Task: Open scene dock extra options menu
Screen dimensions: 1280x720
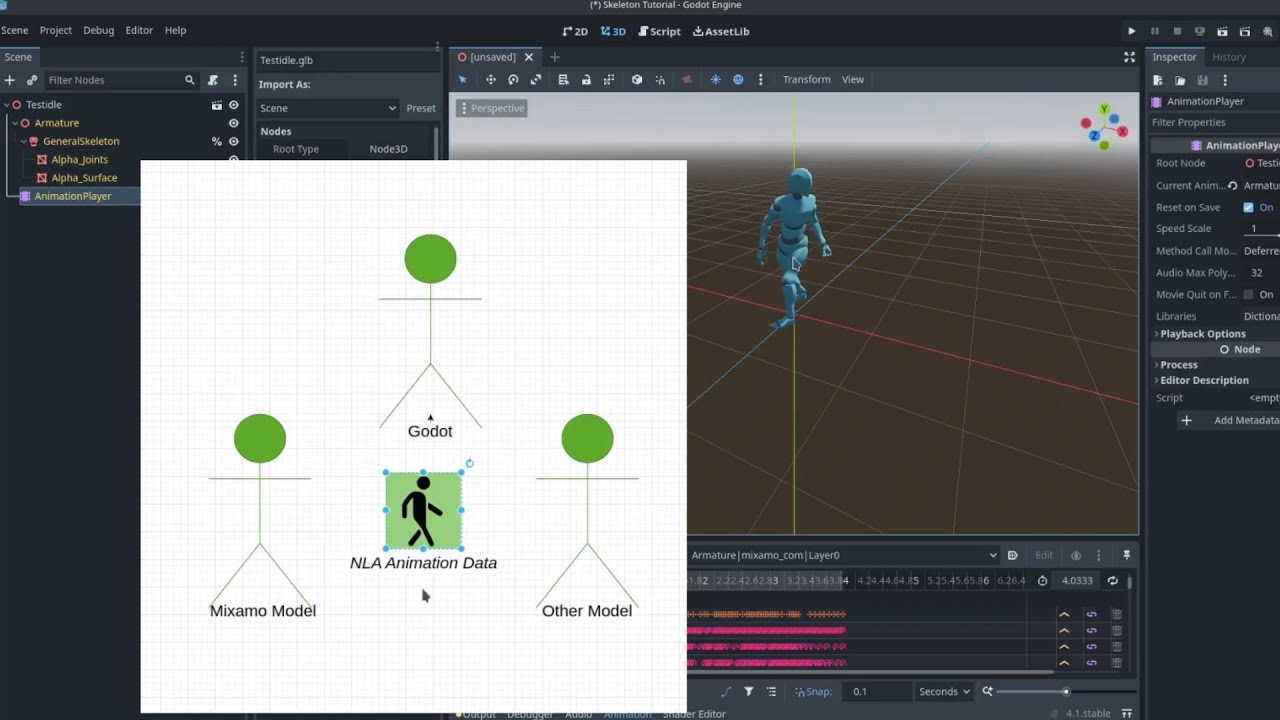Action: pyautogui.click(x=236, y=80)
